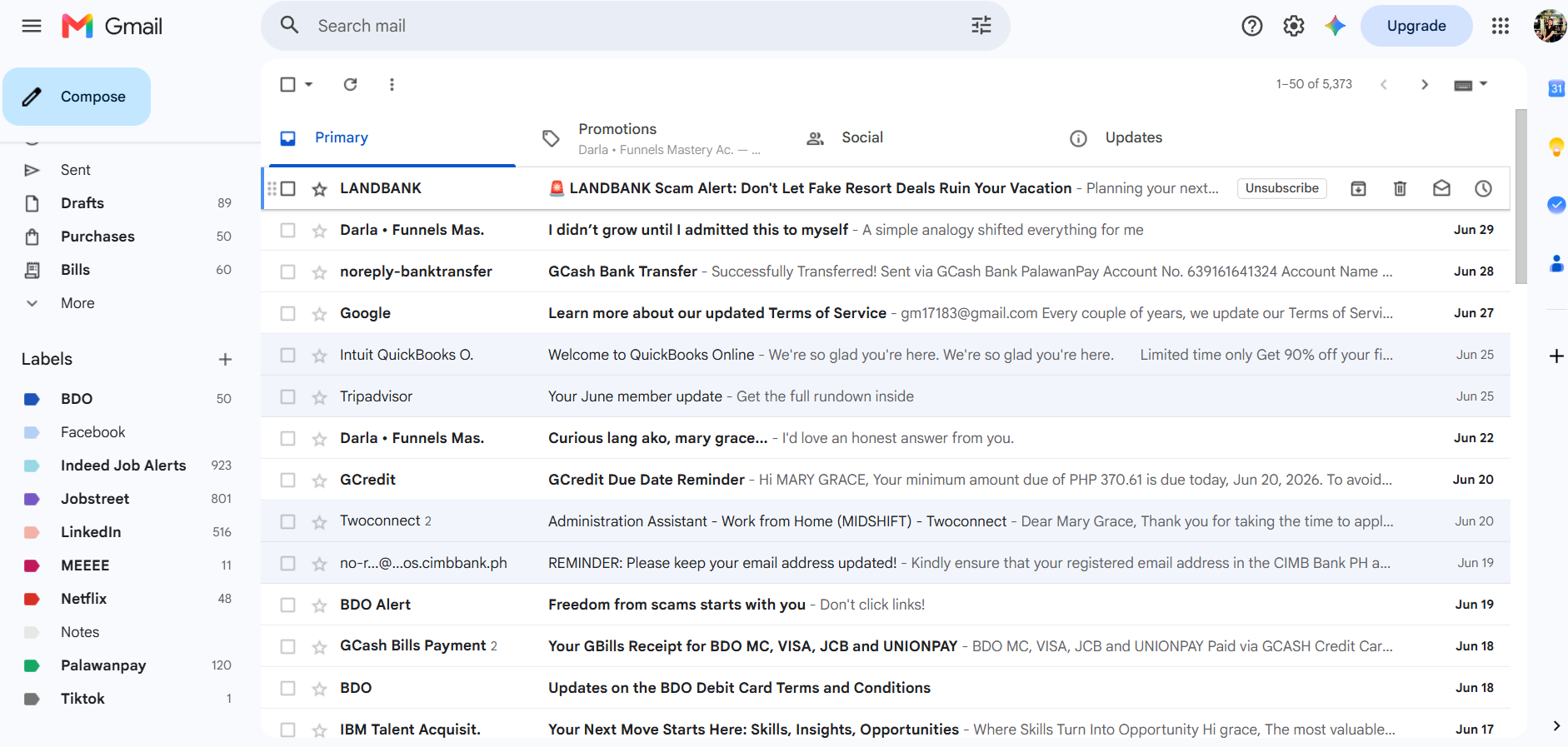Open the More options three-dot menu

(x=392, y=84)
